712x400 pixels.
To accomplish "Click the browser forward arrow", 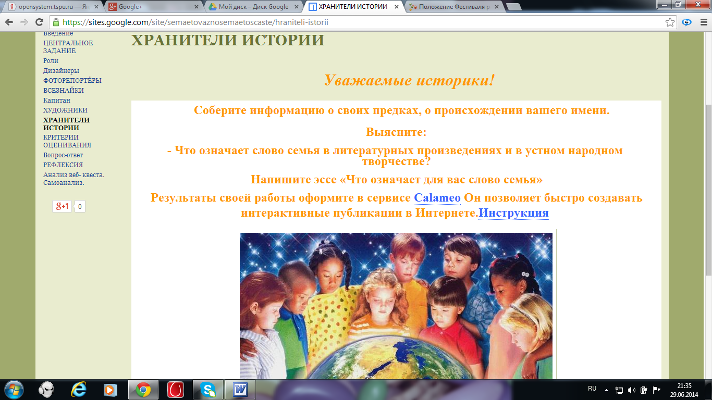I will (x=24, y=22).
